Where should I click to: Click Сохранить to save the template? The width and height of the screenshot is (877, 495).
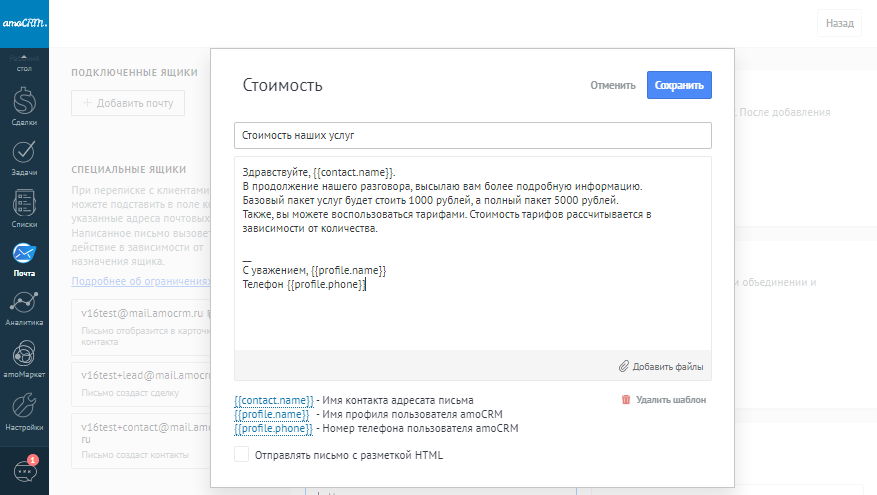pos(679,85)
